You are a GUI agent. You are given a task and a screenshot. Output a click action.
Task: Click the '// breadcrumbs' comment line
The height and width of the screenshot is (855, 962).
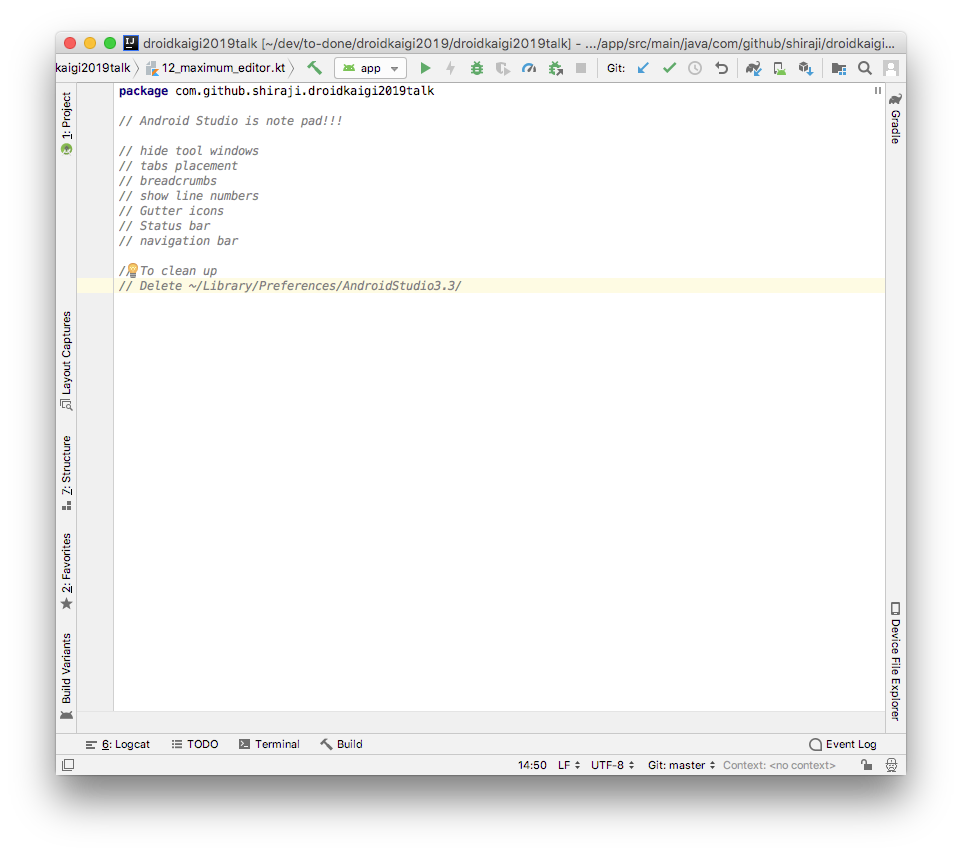coord(167,181)
